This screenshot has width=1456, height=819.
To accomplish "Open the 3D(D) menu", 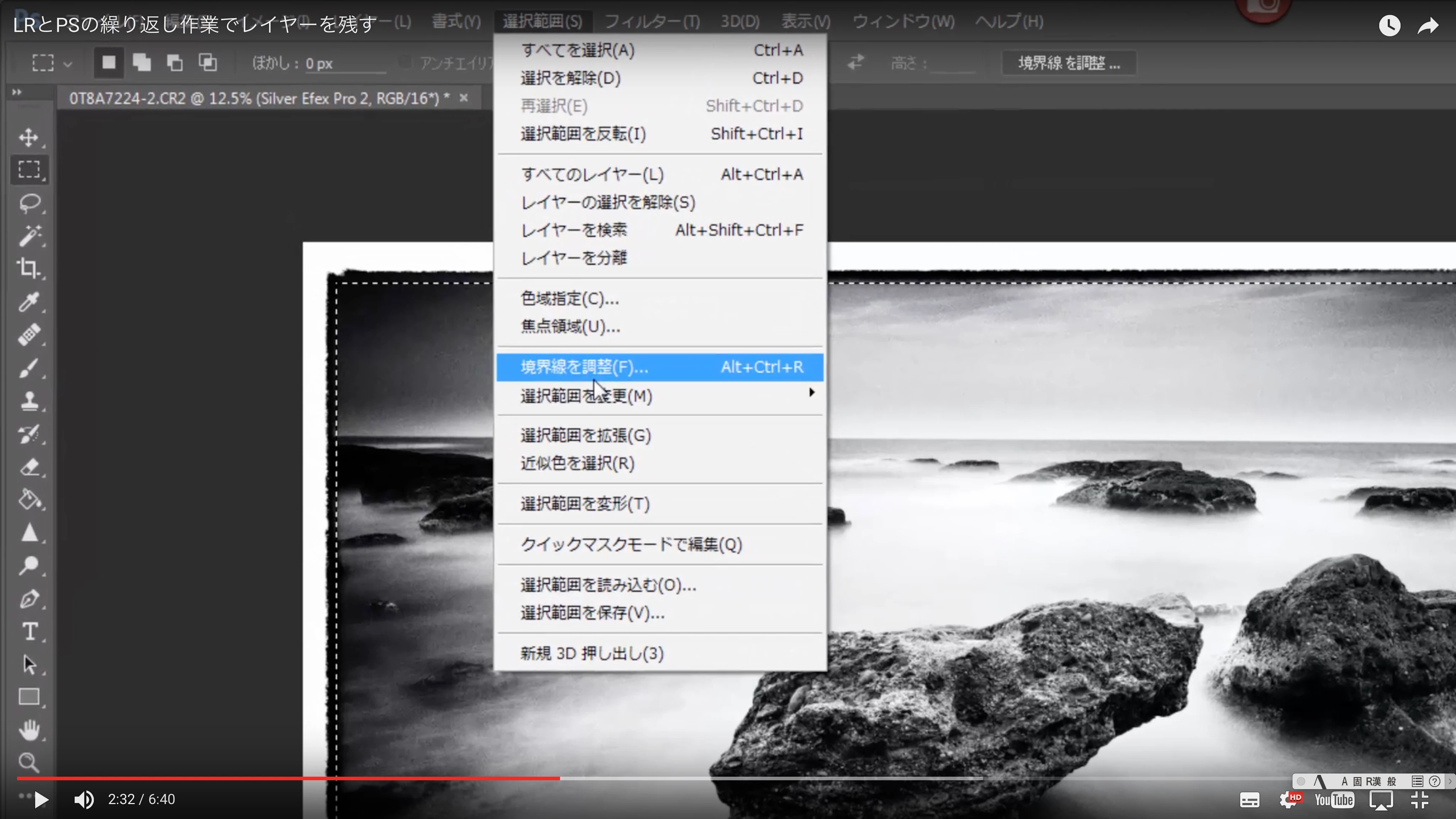I will tap(740, 21).
